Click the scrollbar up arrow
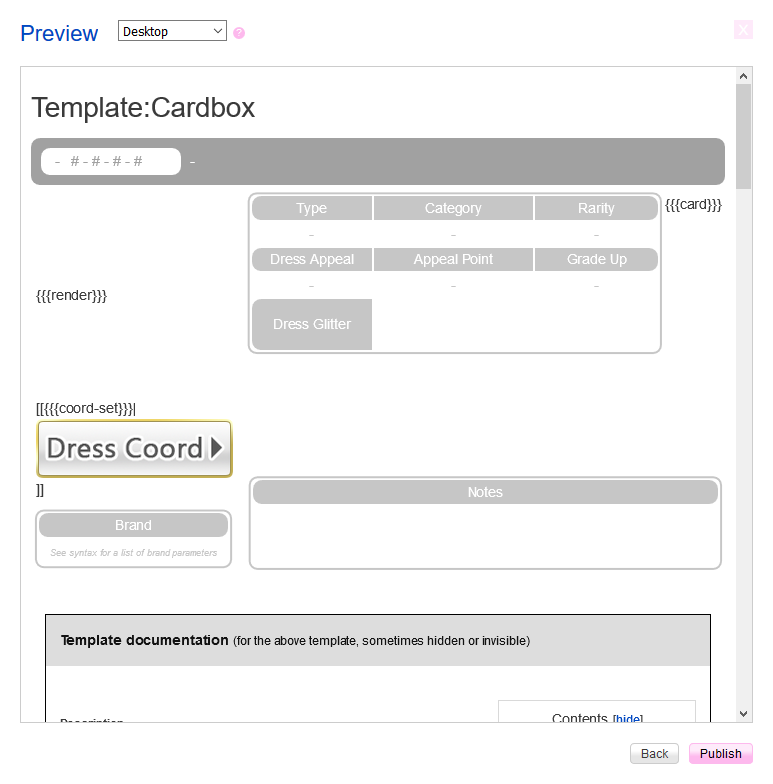Screen dimensions: 773x784 743,76
